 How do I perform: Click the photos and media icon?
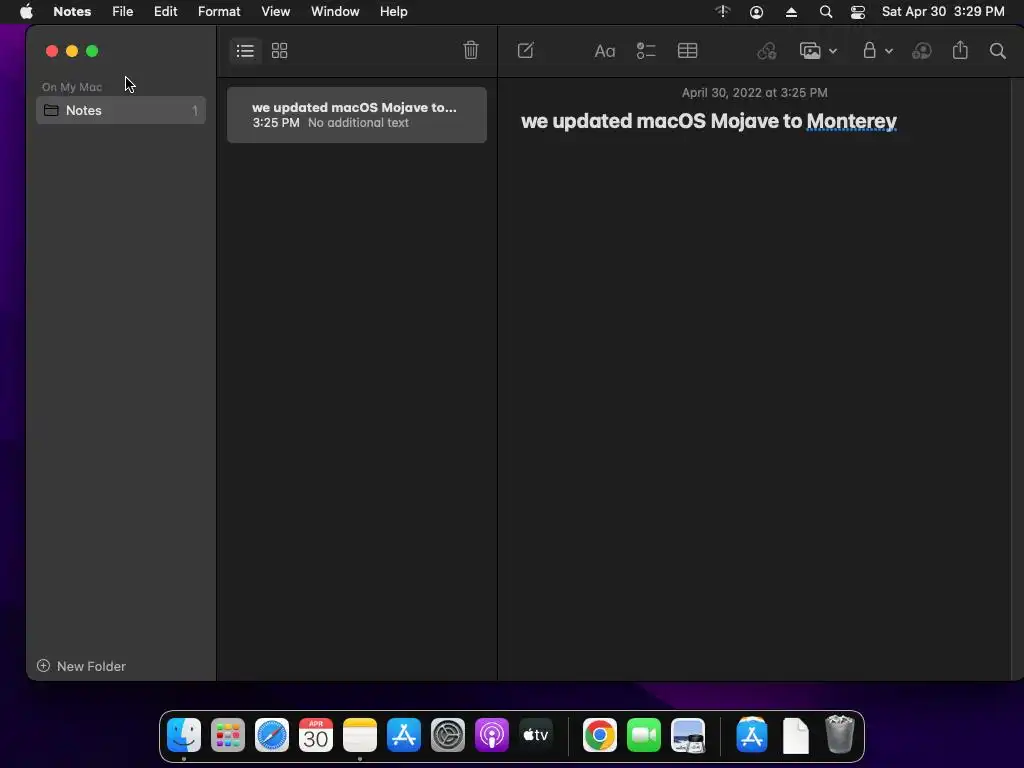point(810,51)
